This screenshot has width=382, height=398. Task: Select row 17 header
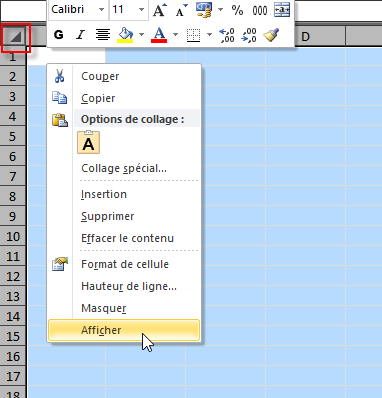13,376
